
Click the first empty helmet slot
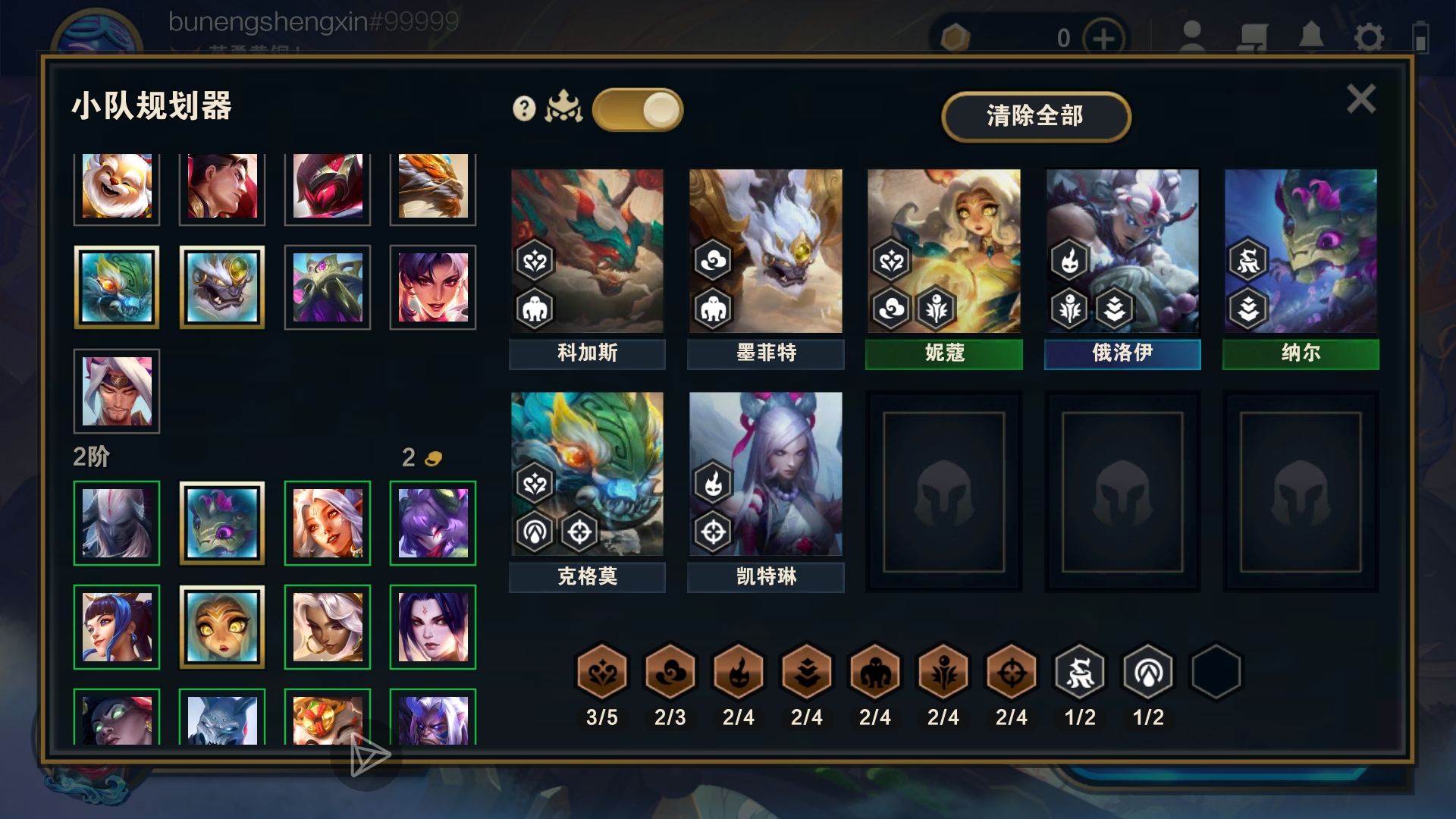coord(944,491)
